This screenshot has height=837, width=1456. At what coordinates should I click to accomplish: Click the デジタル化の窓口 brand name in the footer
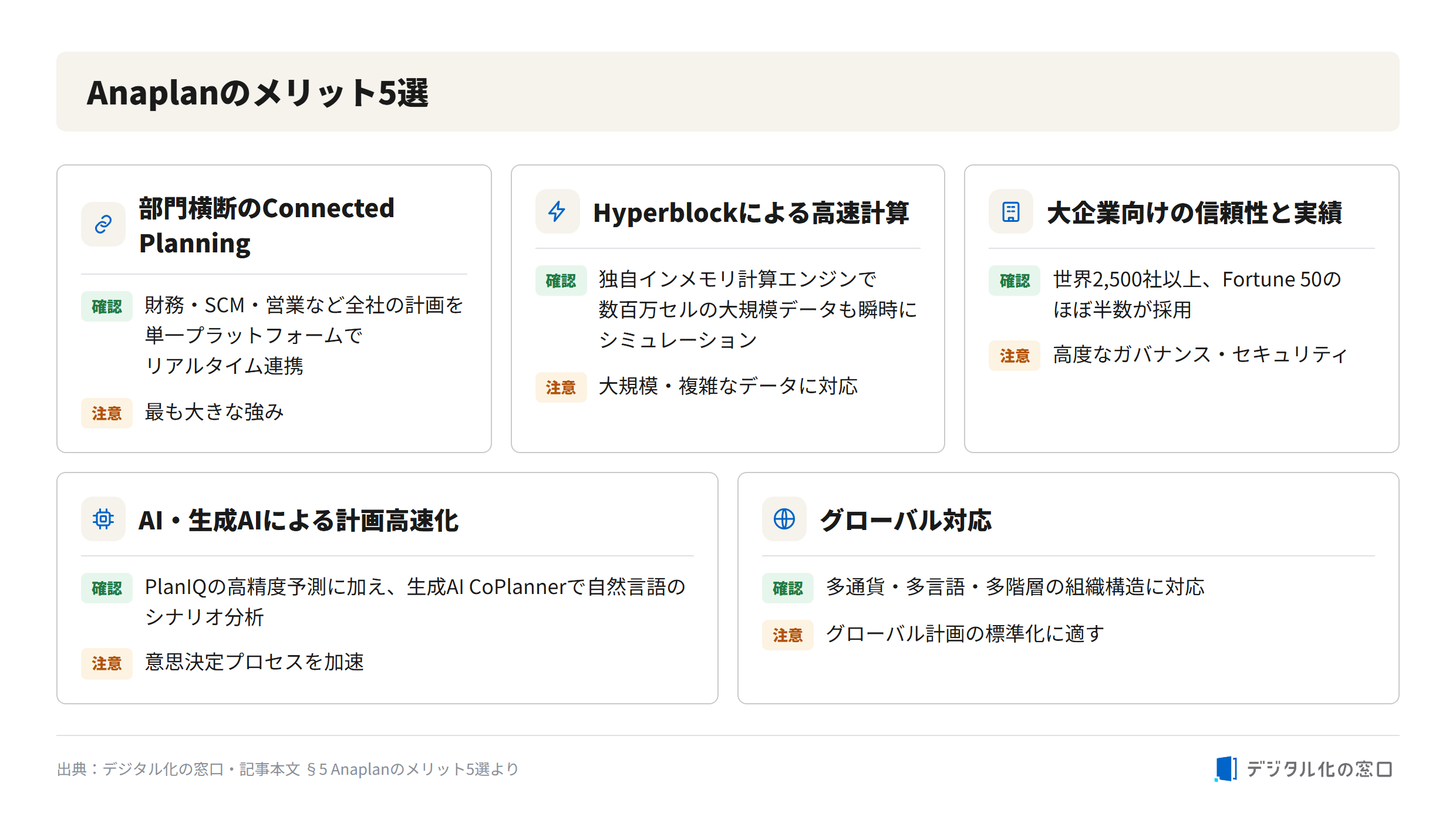[1319, 769]
